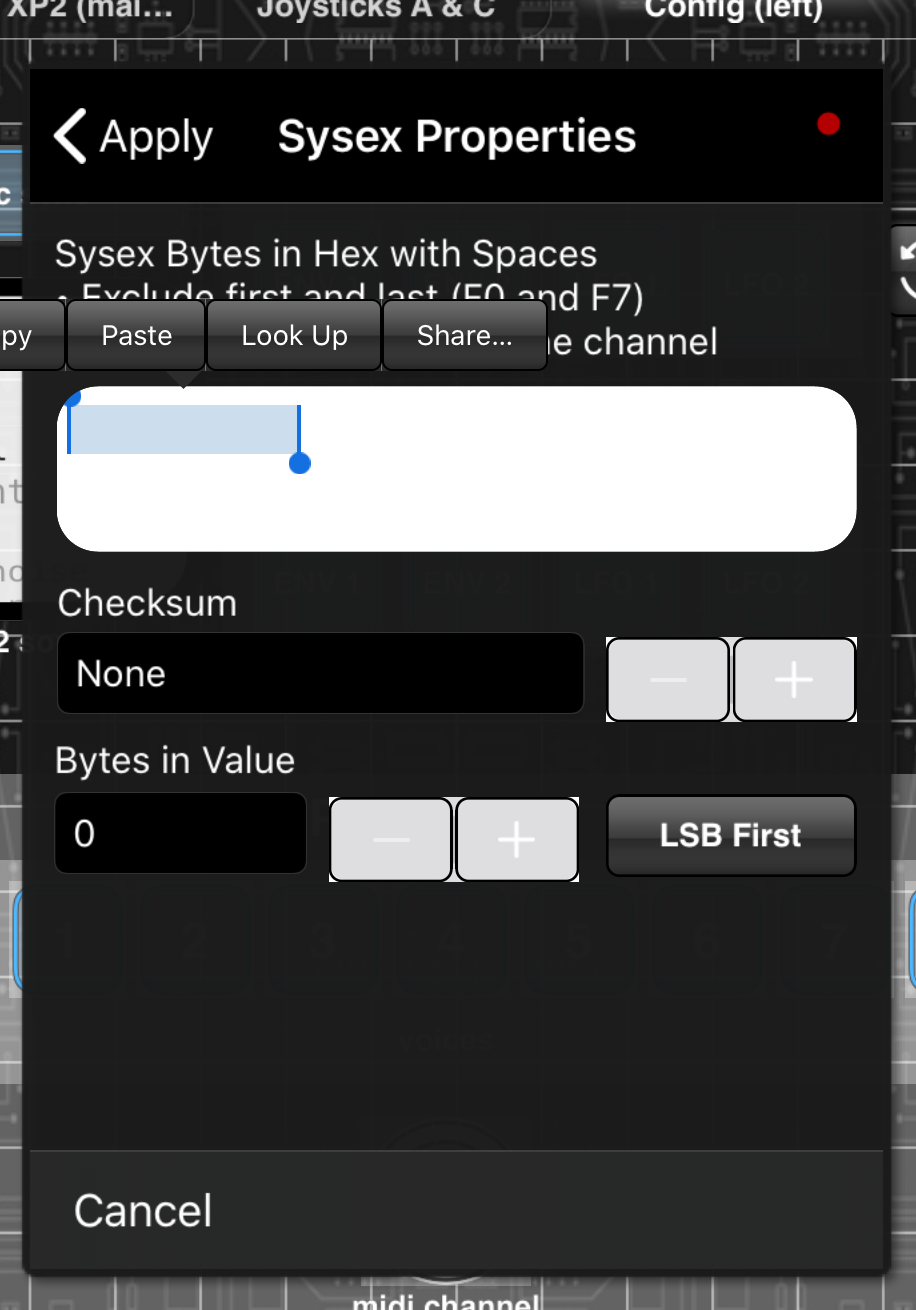
Task: Toggle the LSB First byte order button
Action: click(731, 835)
